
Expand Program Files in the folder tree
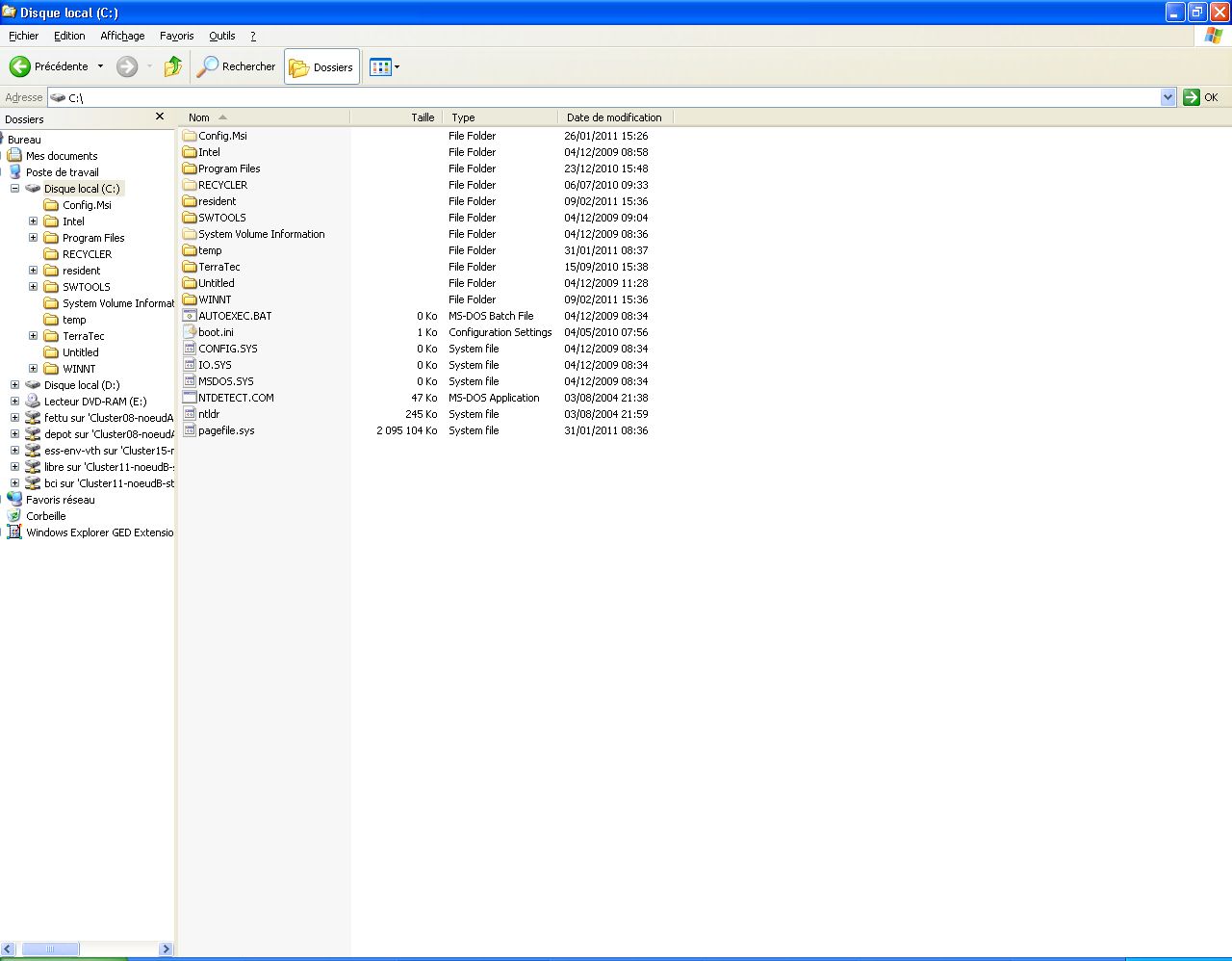tap(33, 238)
